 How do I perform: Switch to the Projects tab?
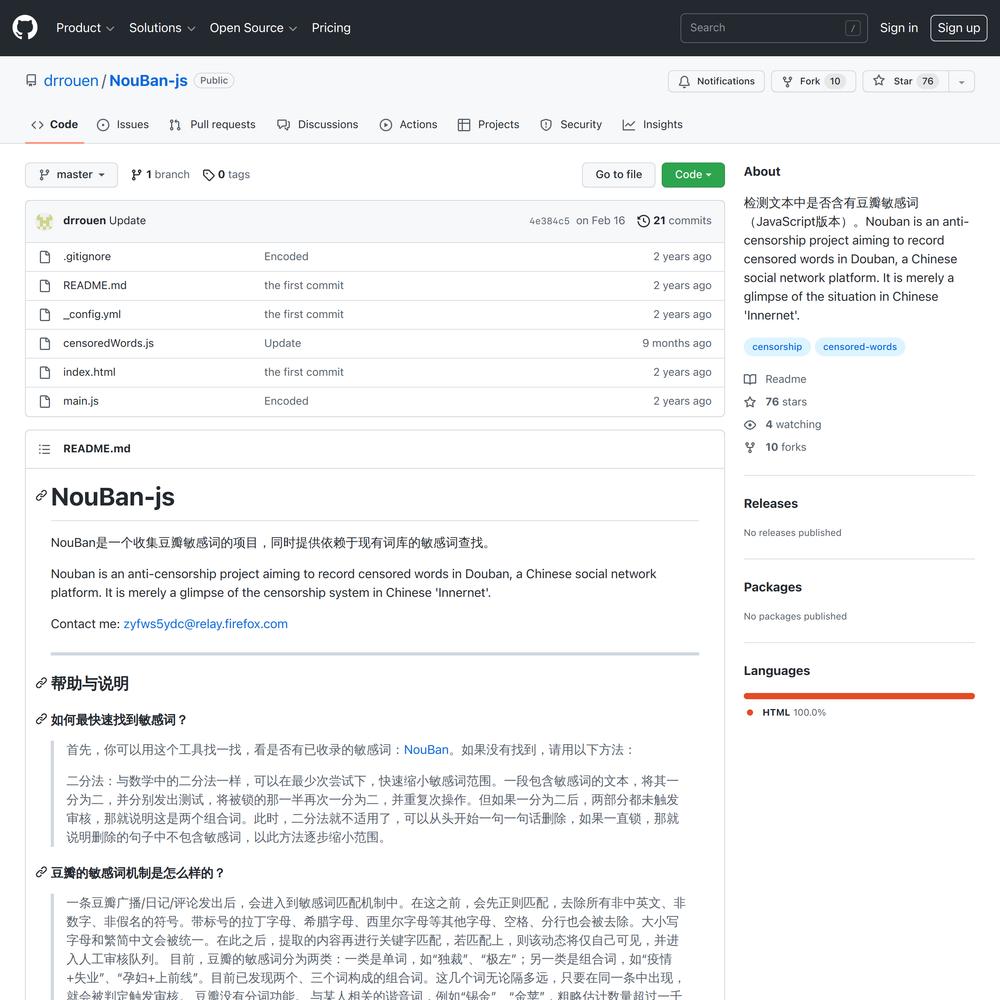[x=489, y=125]
